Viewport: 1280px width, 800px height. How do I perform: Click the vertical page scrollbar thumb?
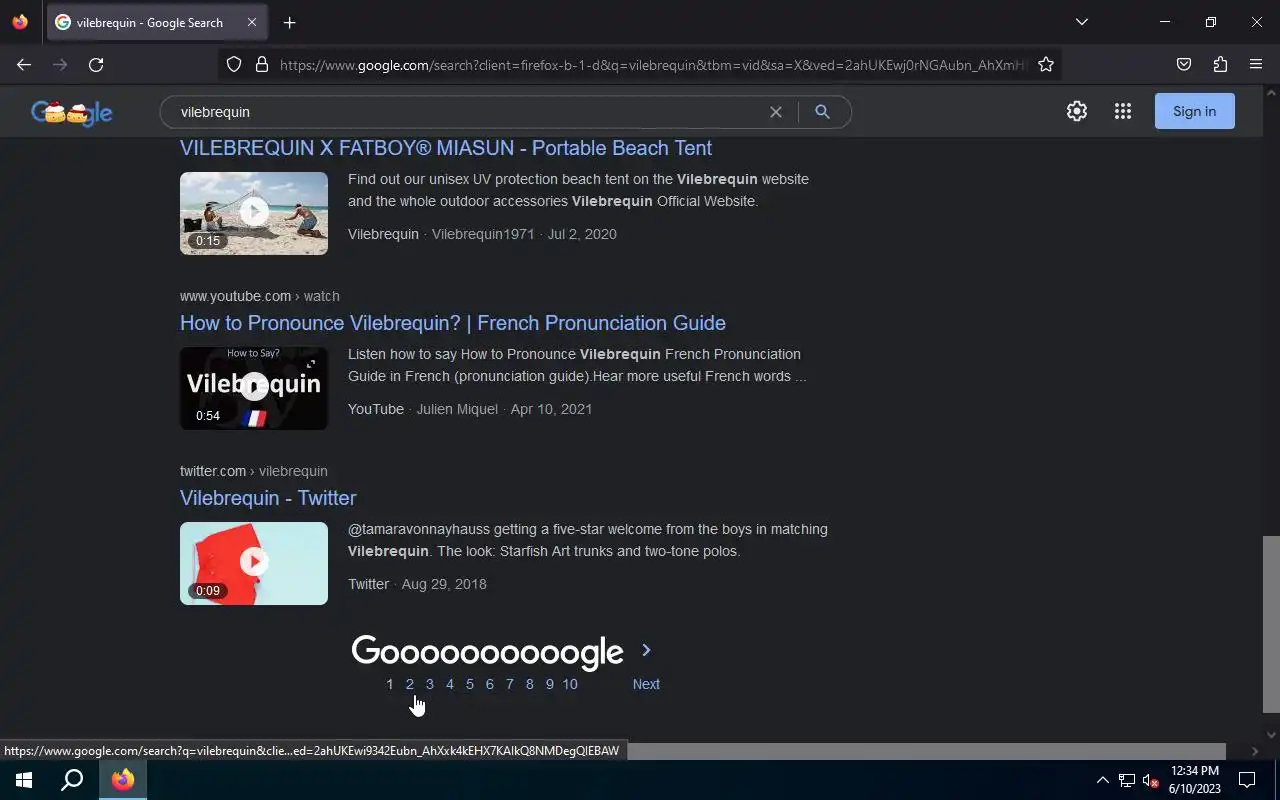(x=1271, y=624)
